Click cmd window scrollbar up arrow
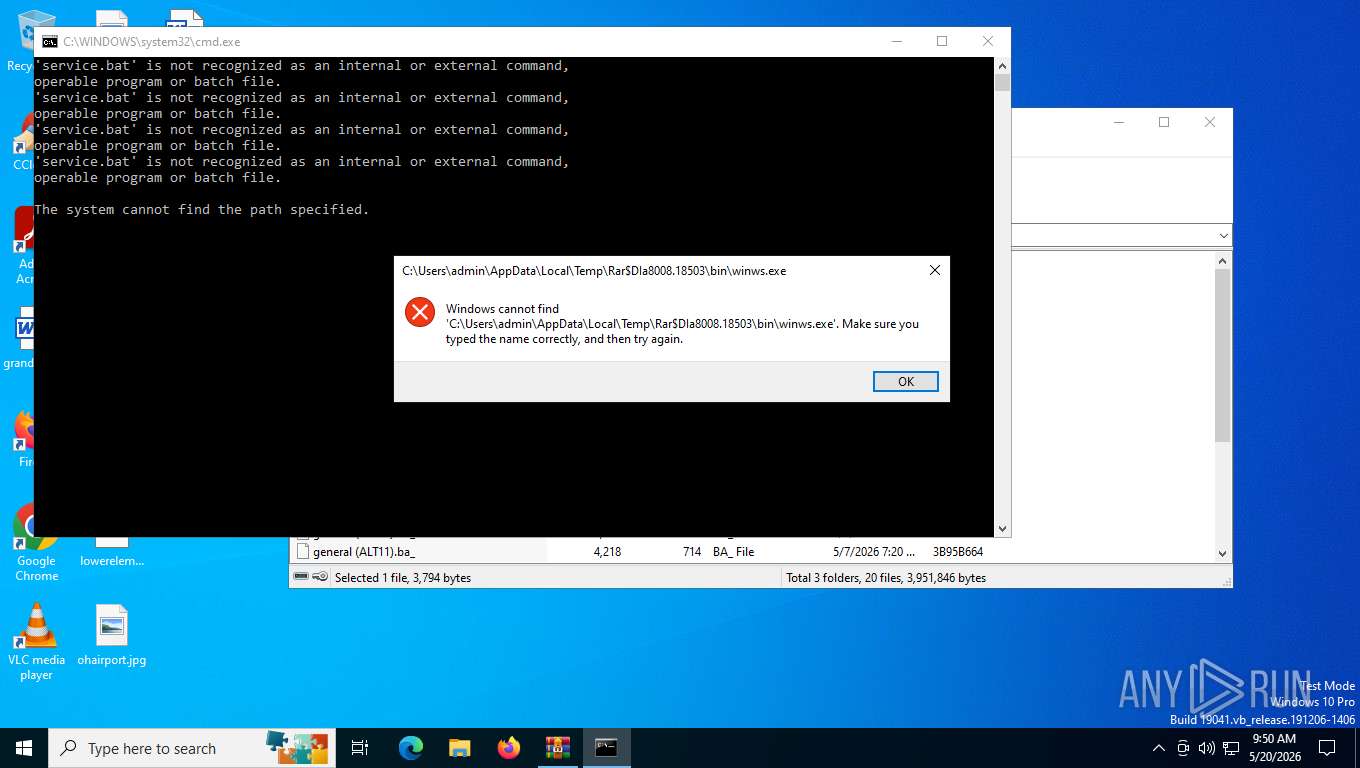The image size is (1360, 768). [x=1002, y=65]
